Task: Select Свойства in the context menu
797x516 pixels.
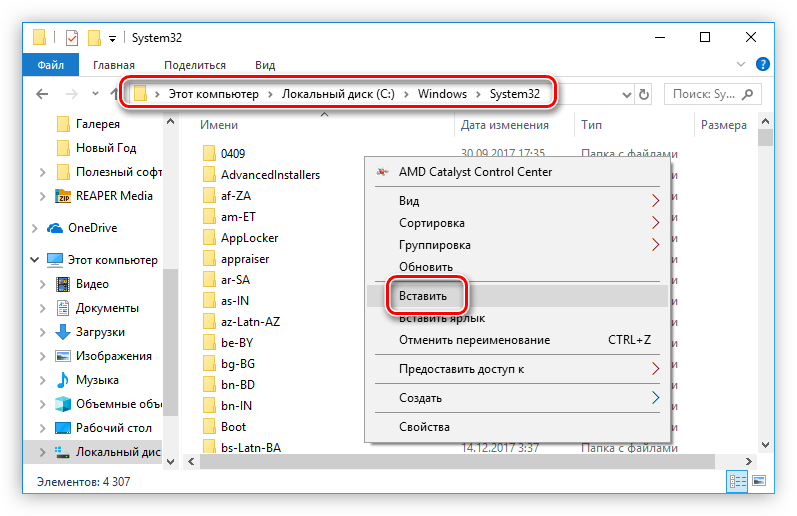Action: pyautogui.click(x=424, y=427)
